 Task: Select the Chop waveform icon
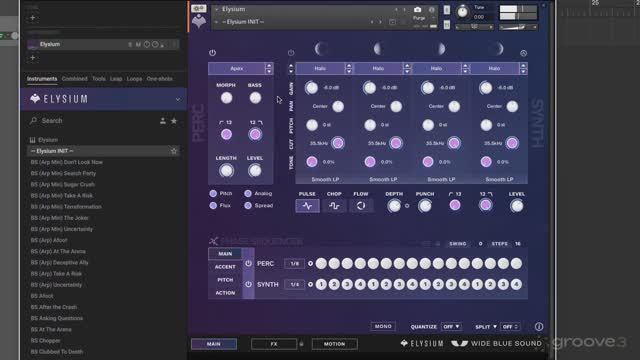coord(334,206)
